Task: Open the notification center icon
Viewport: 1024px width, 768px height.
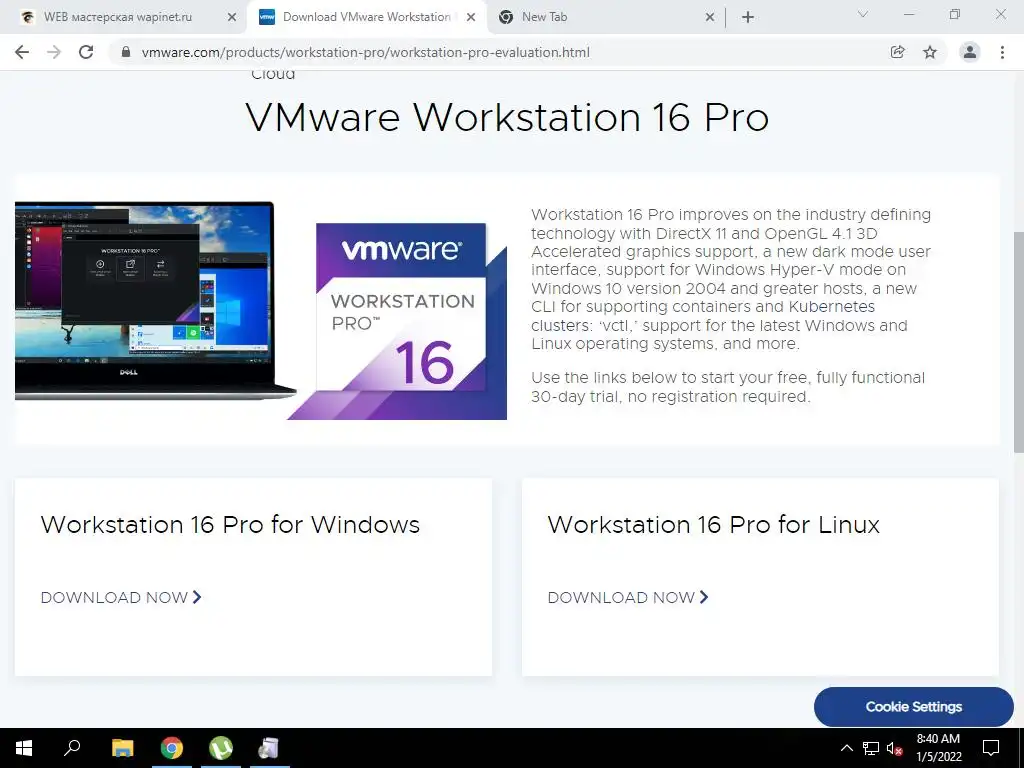Action: pyautogui.click(x=991, y=748)
